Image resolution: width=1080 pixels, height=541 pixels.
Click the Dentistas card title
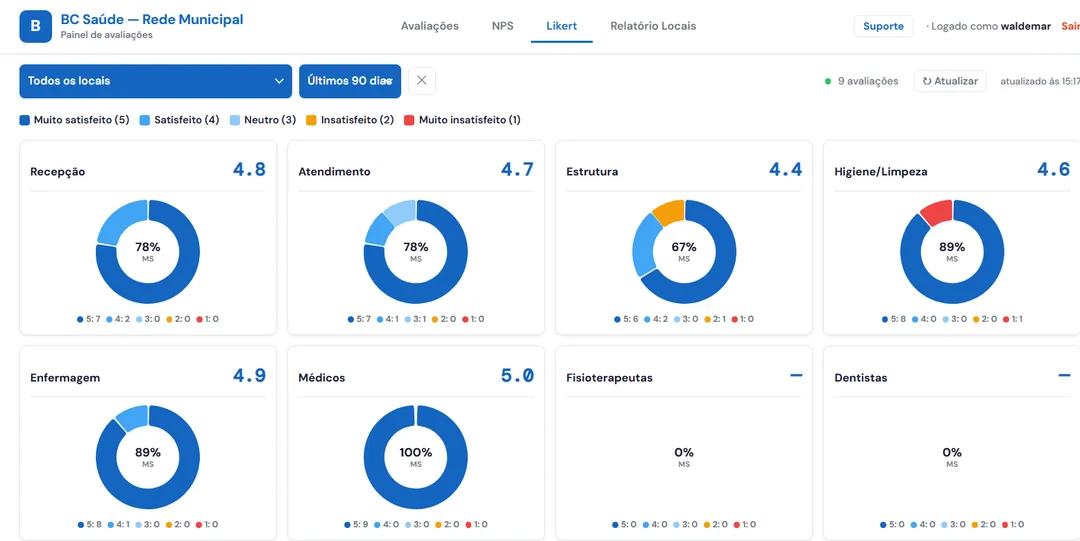click(x=861, y=378)
